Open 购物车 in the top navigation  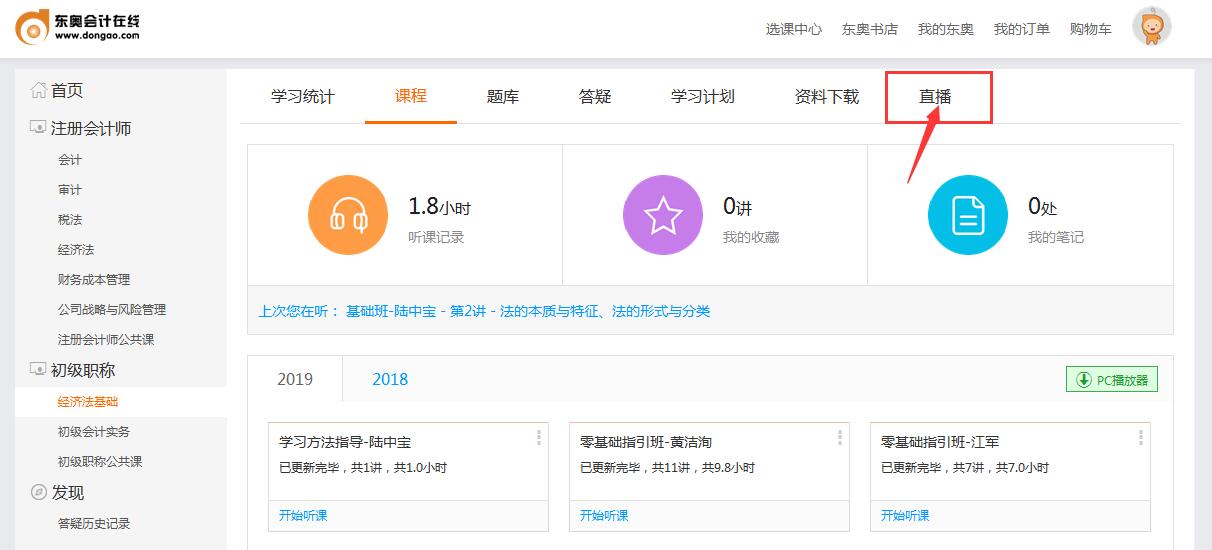[x=1090, y=29]
